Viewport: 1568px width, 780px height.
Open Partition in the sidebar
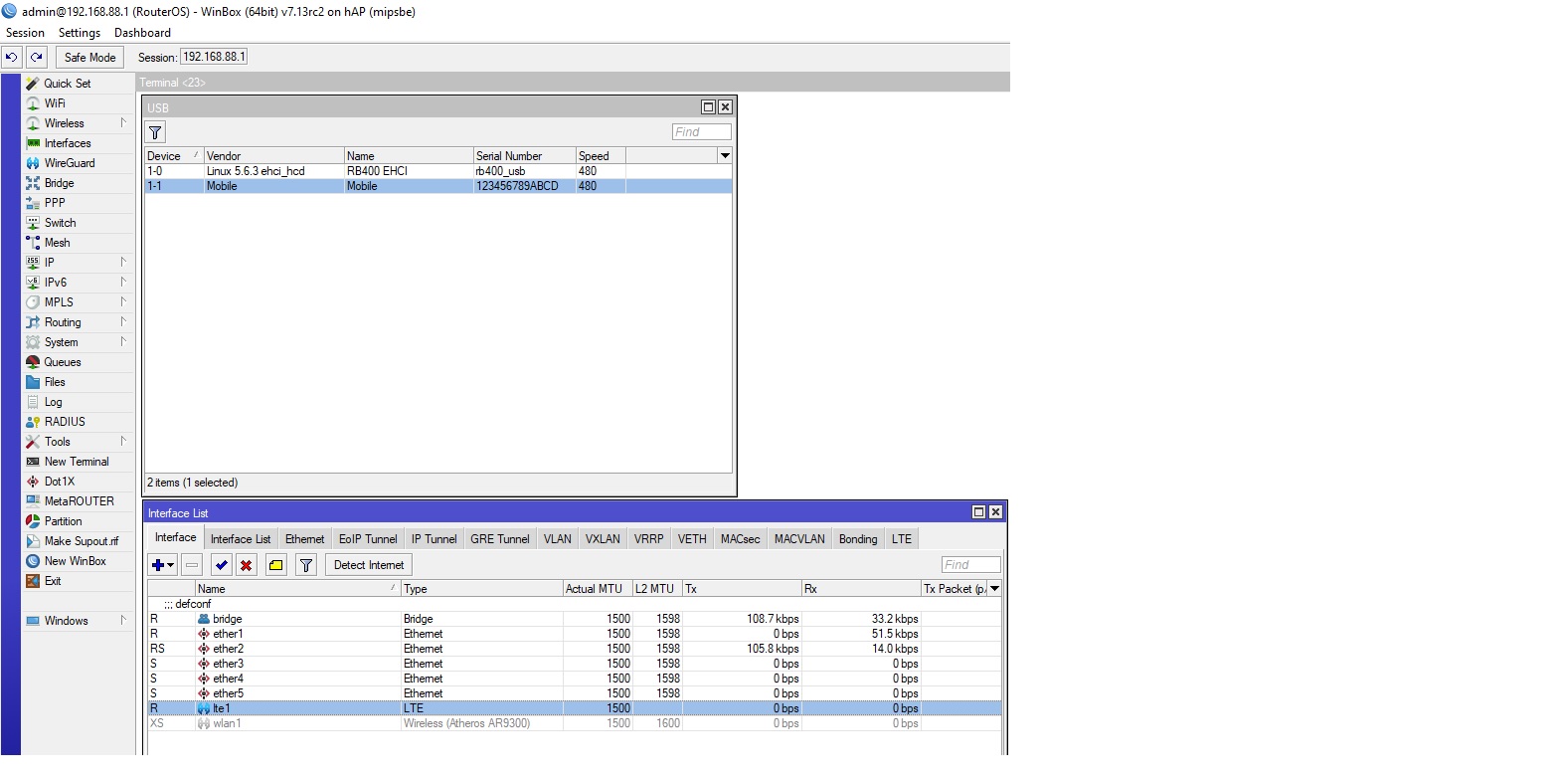(x=79, y=521)
